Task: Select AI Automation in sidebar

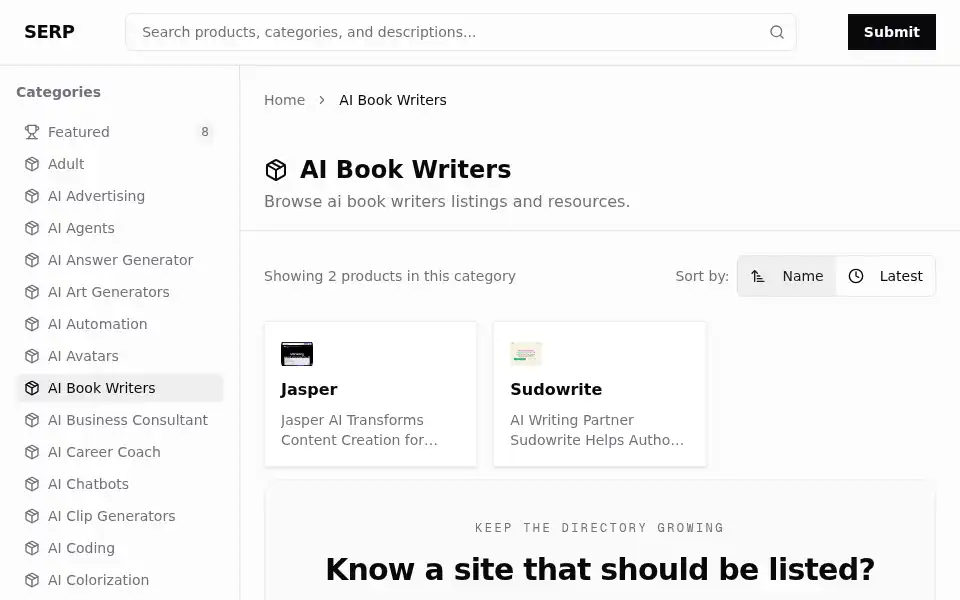Action: (x=120, y=324)
